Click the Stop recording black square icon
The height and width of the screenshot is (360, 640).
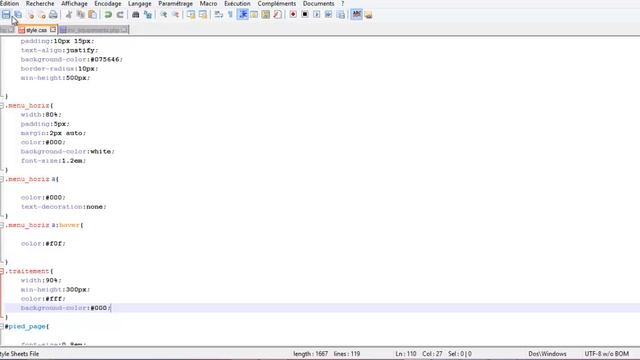305,15
